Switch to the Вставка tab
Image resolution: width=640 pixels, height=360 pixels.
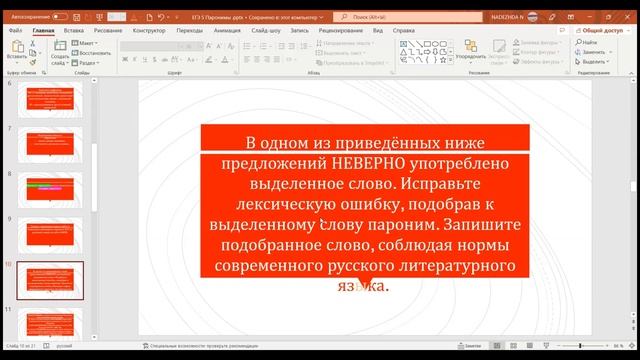pyautogui.click(x=73, y=31)
